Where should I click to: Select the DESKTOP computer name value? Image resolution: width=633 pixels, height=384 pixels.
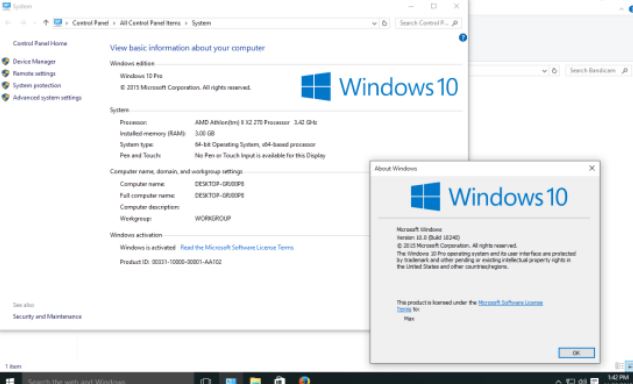219,184
